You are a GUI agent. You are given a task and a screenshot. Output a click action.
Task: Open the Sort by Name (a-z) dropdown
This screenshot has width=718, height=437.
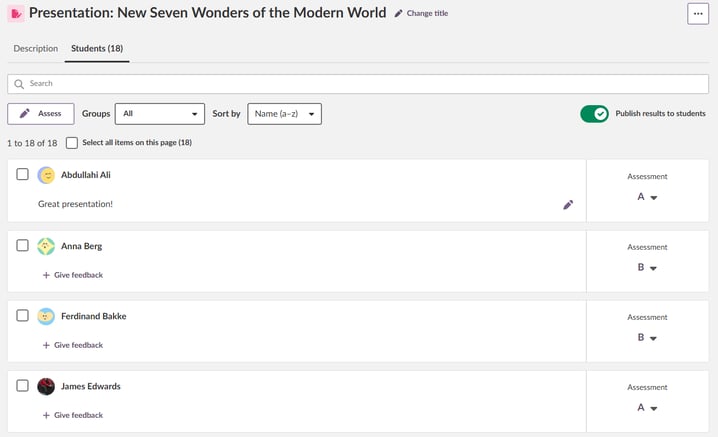click(284, 114)
